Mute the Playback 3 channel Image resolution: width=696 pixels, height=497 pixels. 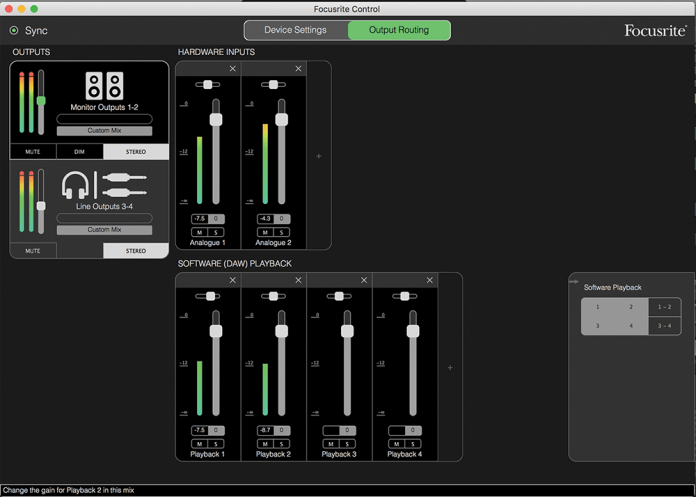[x=331, y=444]
